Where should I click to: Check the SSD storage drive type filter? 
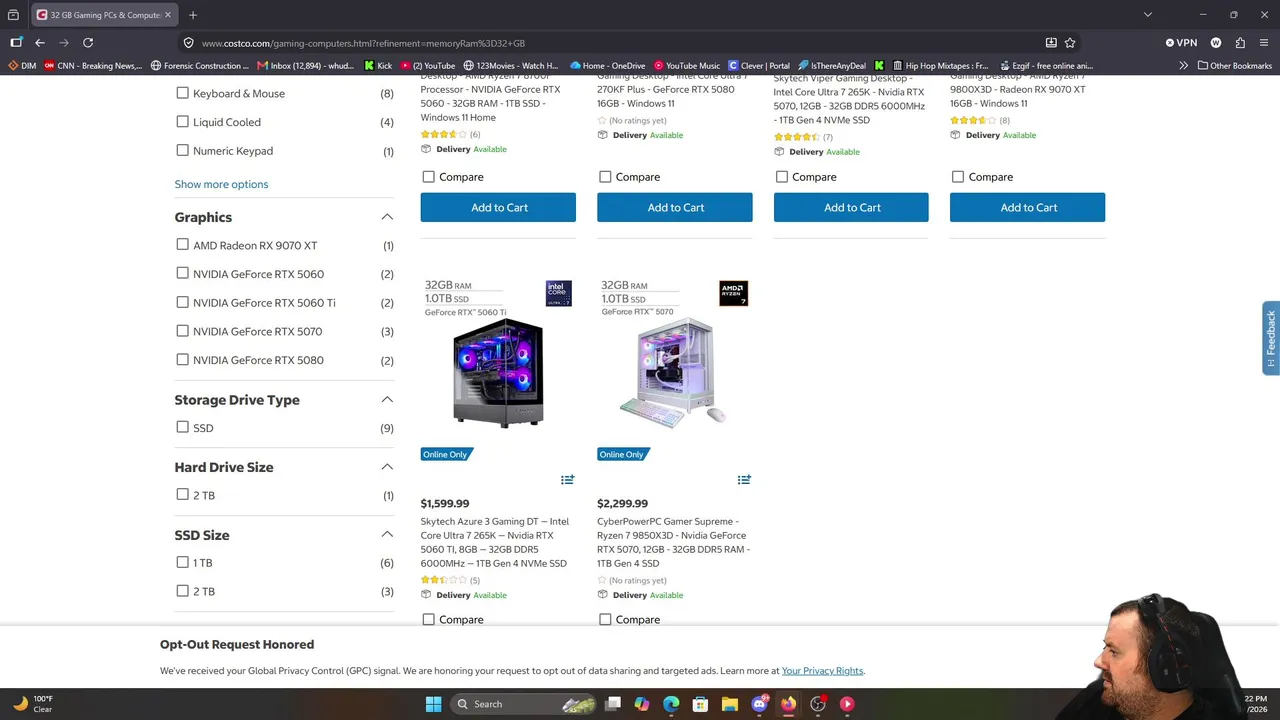click(x=182, y=427)
